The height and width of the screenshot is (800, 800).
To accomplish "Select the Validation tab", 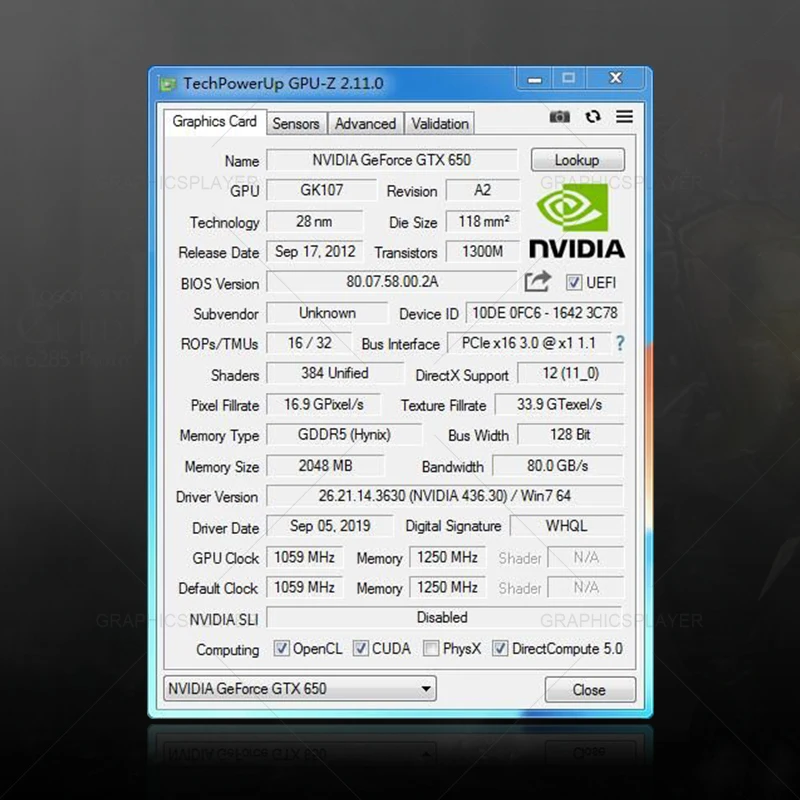I will click(439, 123).
